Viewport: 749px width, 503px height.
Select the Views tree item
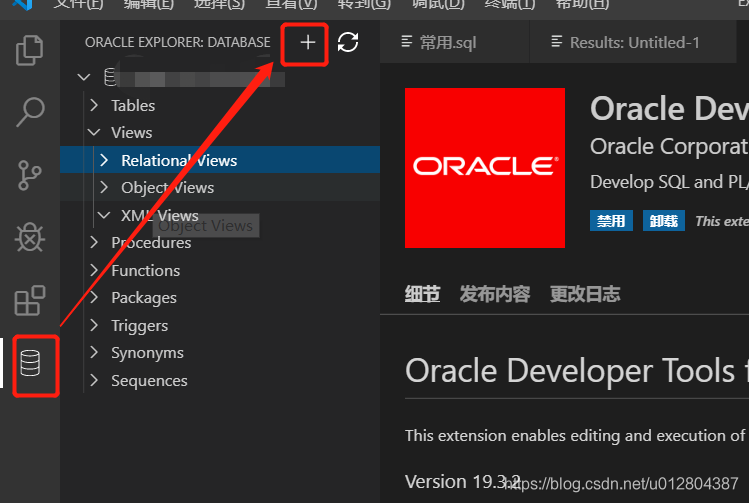tap(132, 132)
